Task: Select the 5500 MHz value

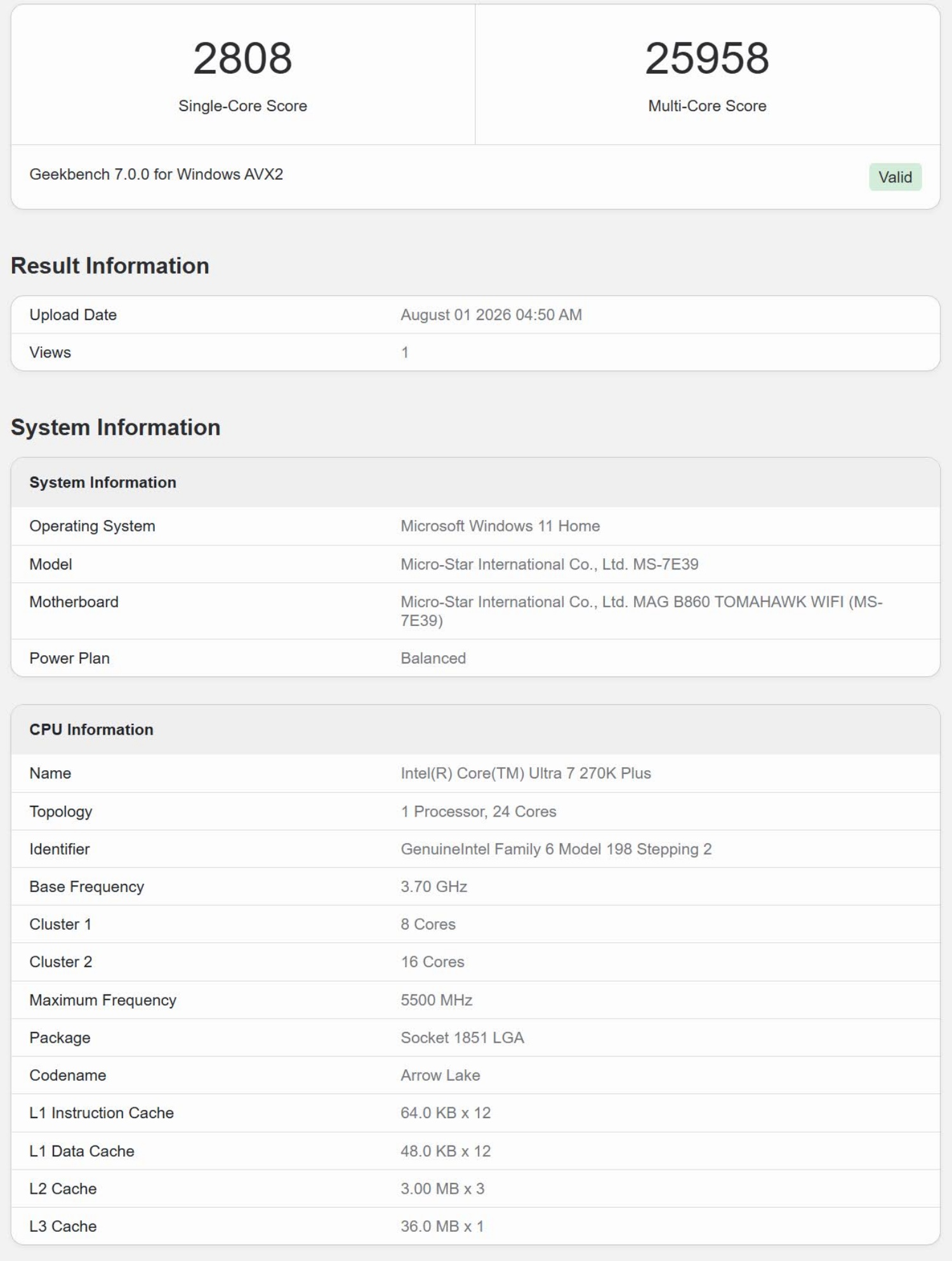Action: (436, 1000)
